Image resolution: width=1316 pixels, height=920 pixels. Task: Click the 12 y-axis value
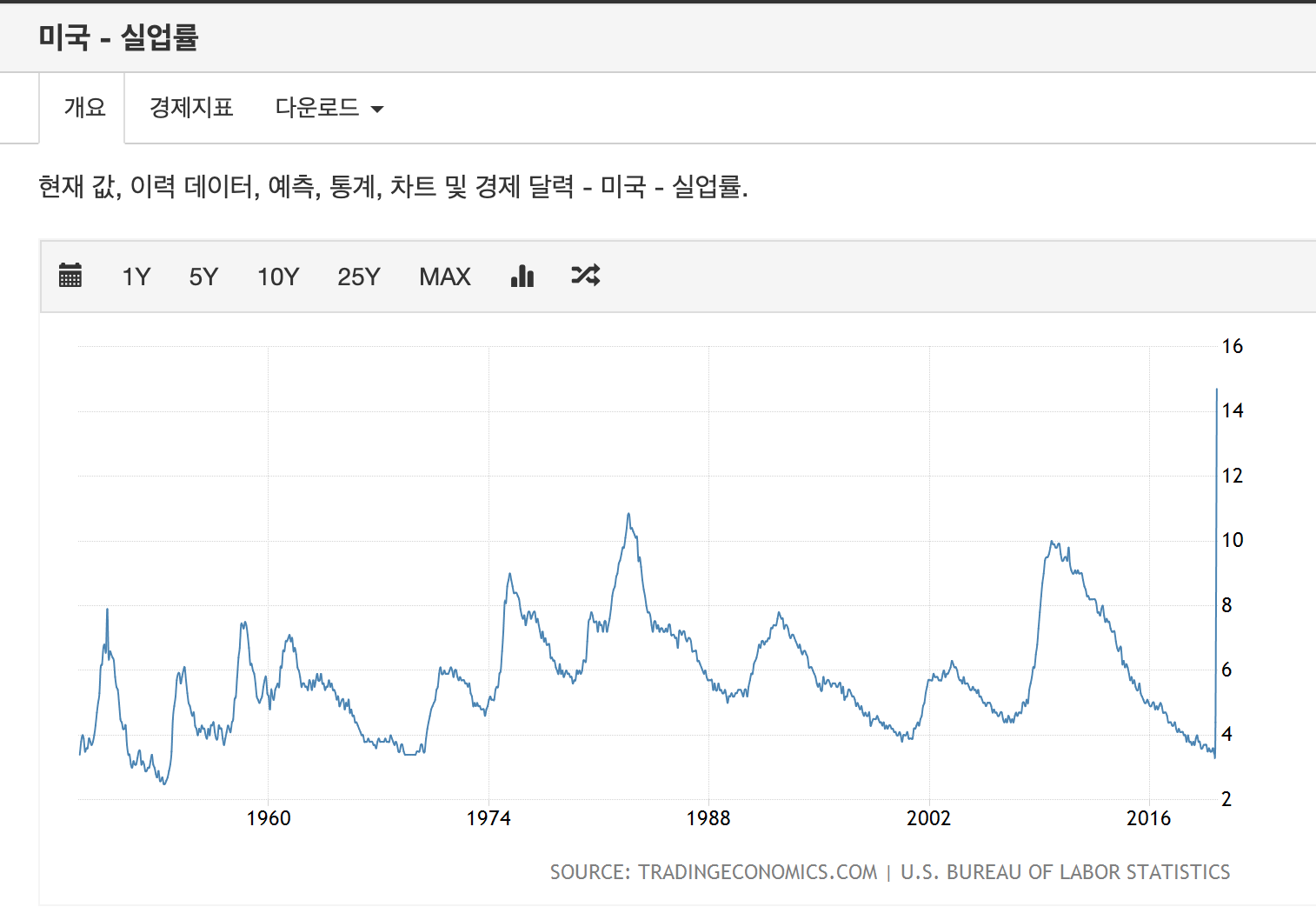click(x=1233, y=476)
